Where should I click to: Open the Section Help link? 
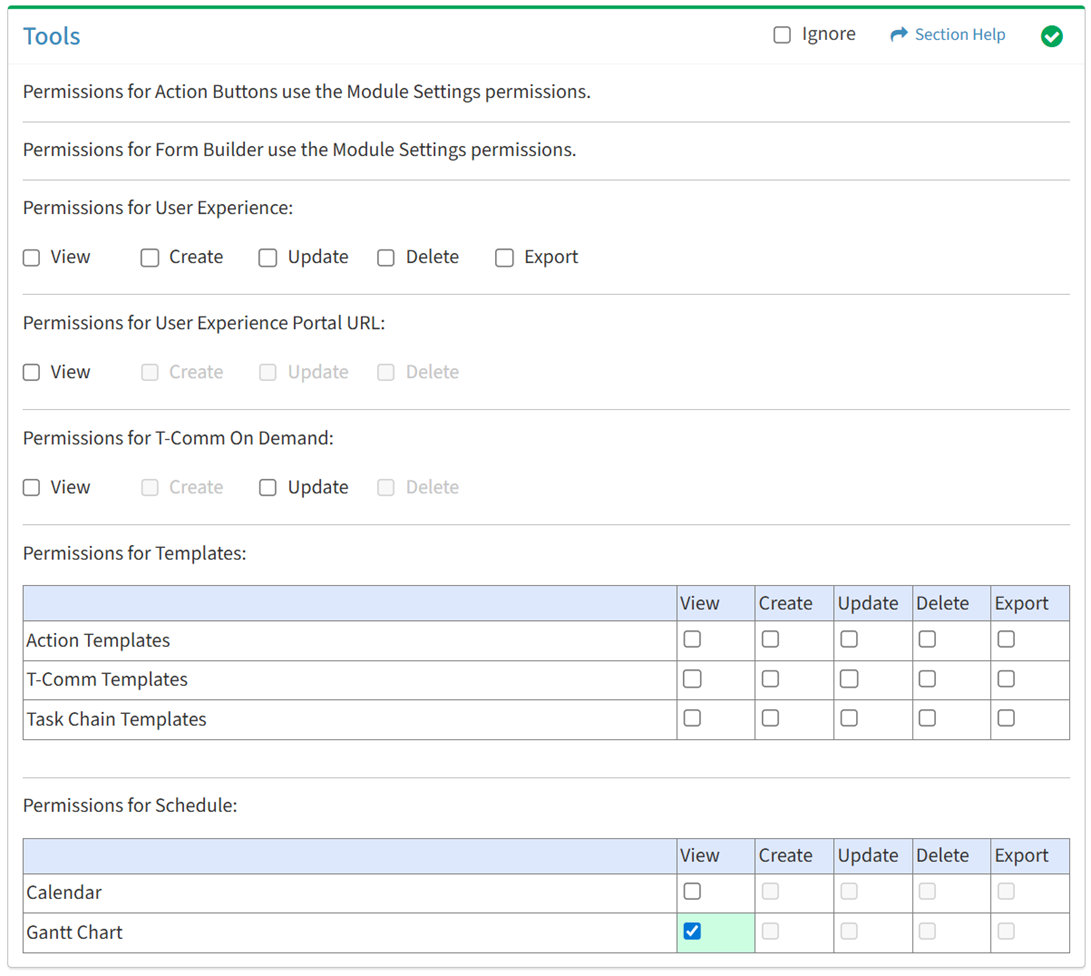click(959, 35)
